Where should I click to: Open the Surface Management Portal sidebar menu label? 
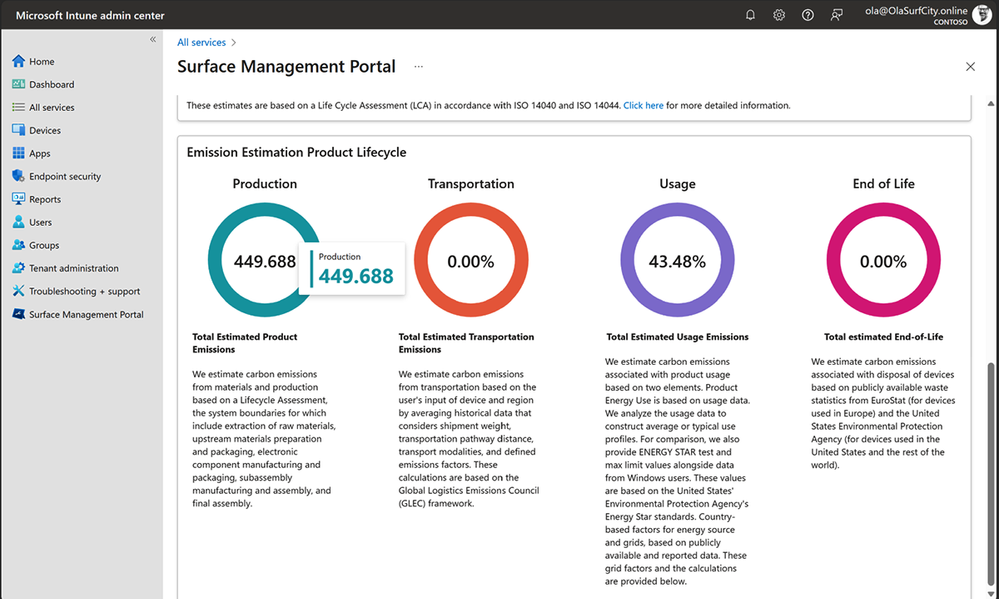point(86,315)
